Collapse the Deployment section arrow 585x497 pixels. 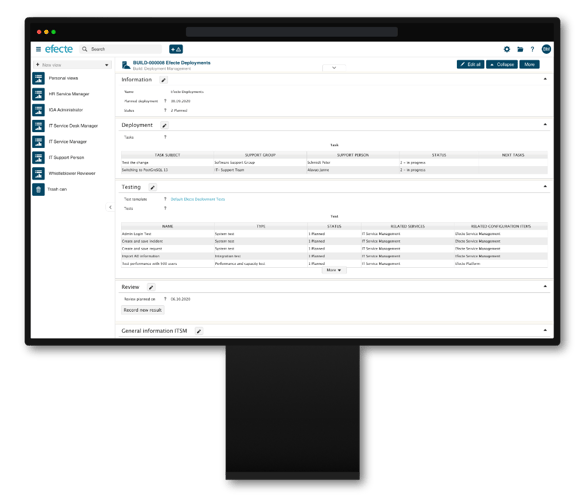click(x=545, y=124)
